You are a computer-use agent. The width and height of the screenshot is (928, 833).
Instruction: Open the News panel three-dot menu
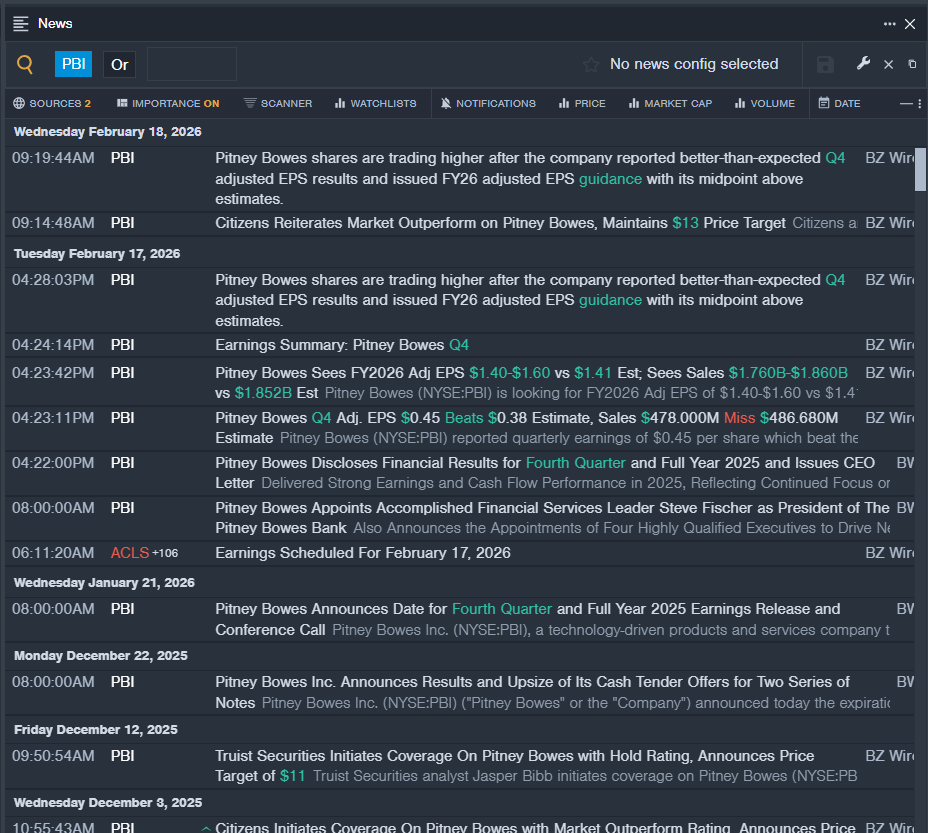coord(889,24)
